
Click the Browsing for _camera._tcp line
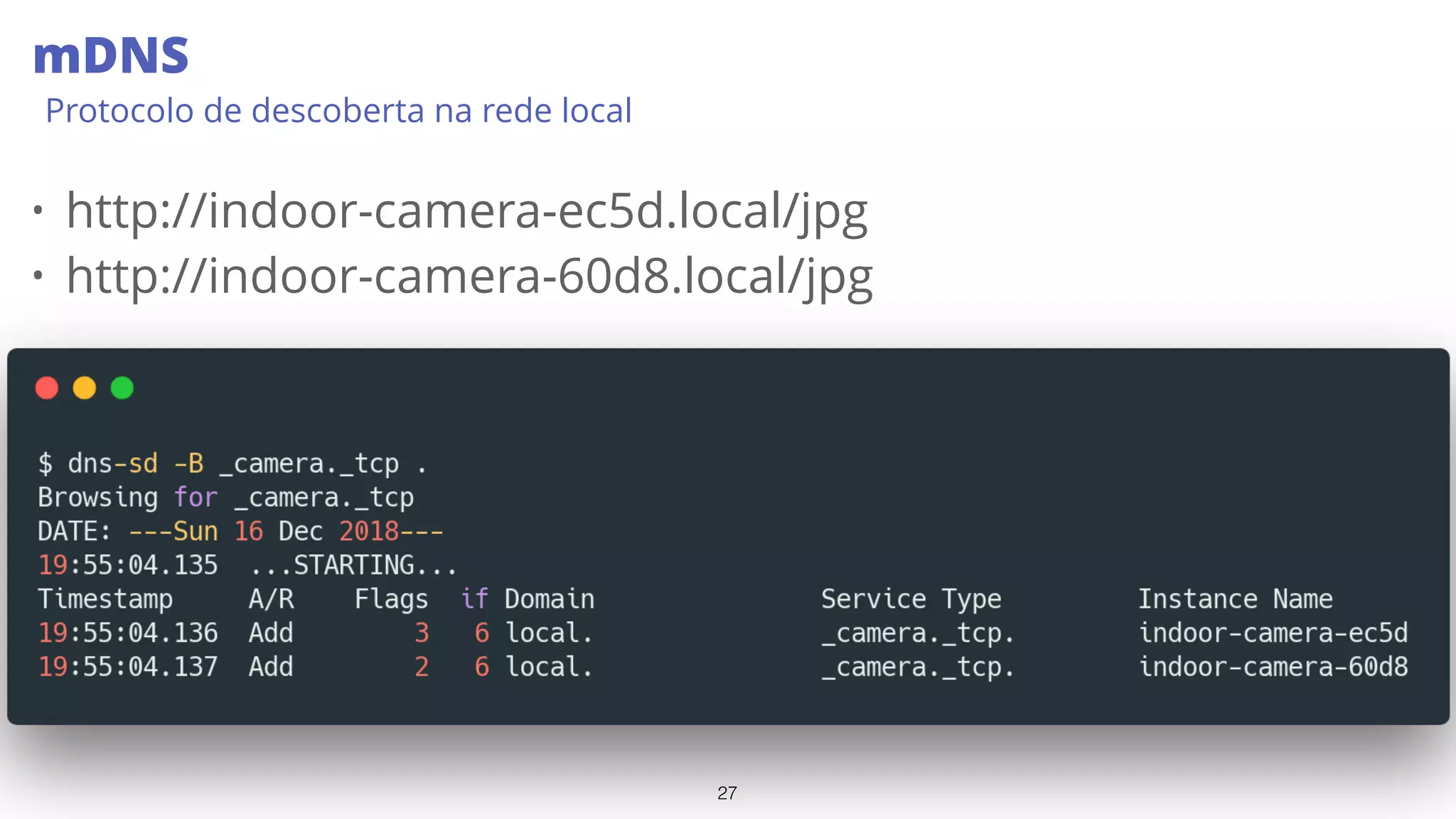[225, 498]
